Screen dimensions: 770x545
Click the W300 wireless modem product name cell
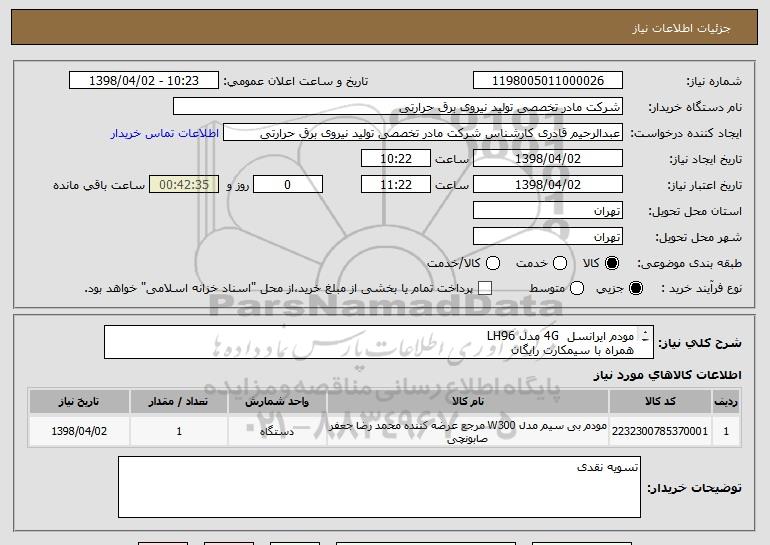click(x=468, y=432)
